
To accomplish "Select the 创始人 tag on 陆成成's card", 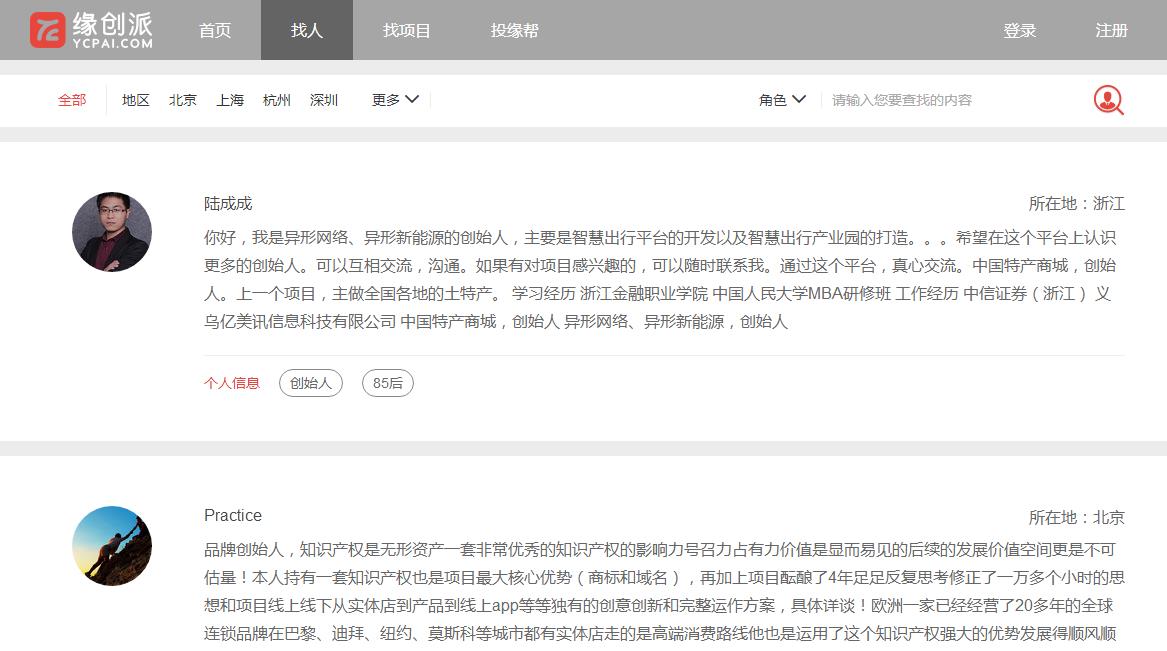I will pos(310,383).
